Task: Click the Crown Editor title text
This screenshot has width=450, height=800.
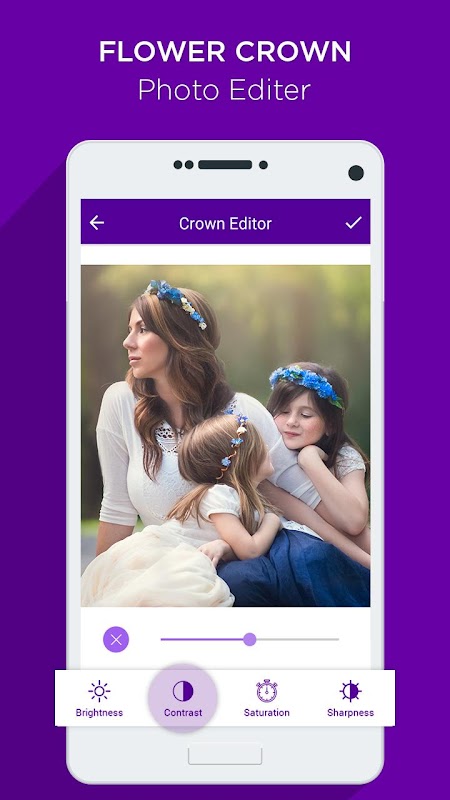Action: tap(225, 223)
